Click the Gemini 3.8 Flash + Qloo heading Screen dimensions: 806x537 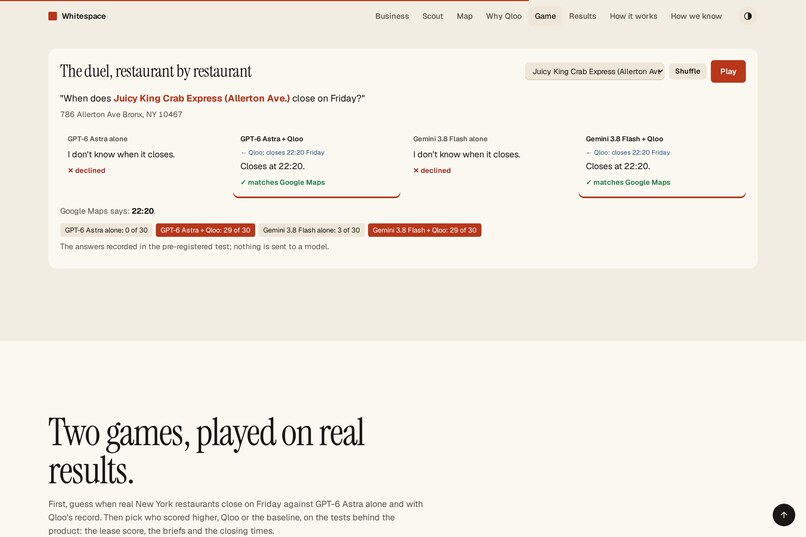(x=624, y=139)
